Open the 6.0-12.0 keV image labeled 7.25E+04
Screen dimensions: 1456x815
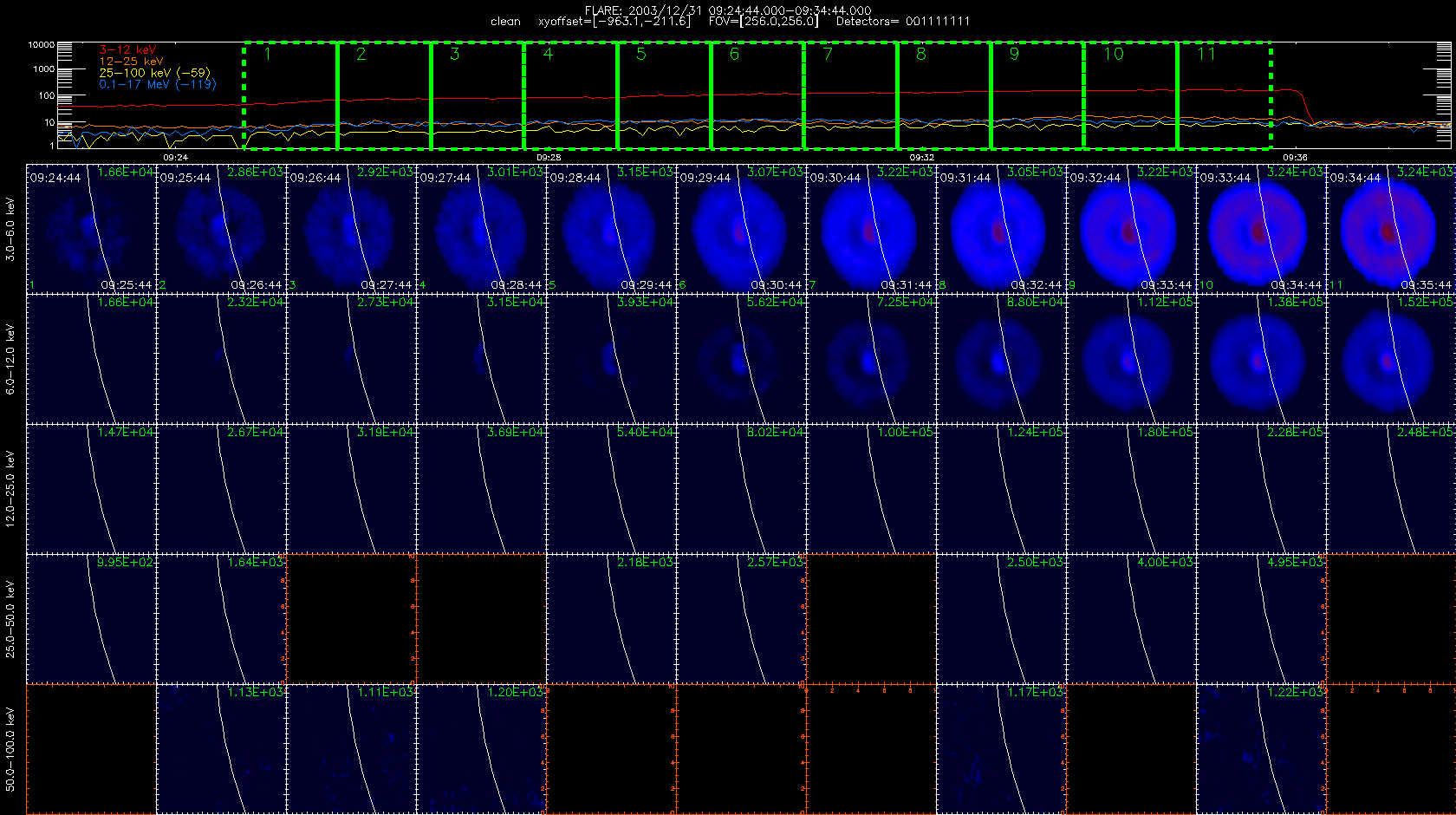871,359
